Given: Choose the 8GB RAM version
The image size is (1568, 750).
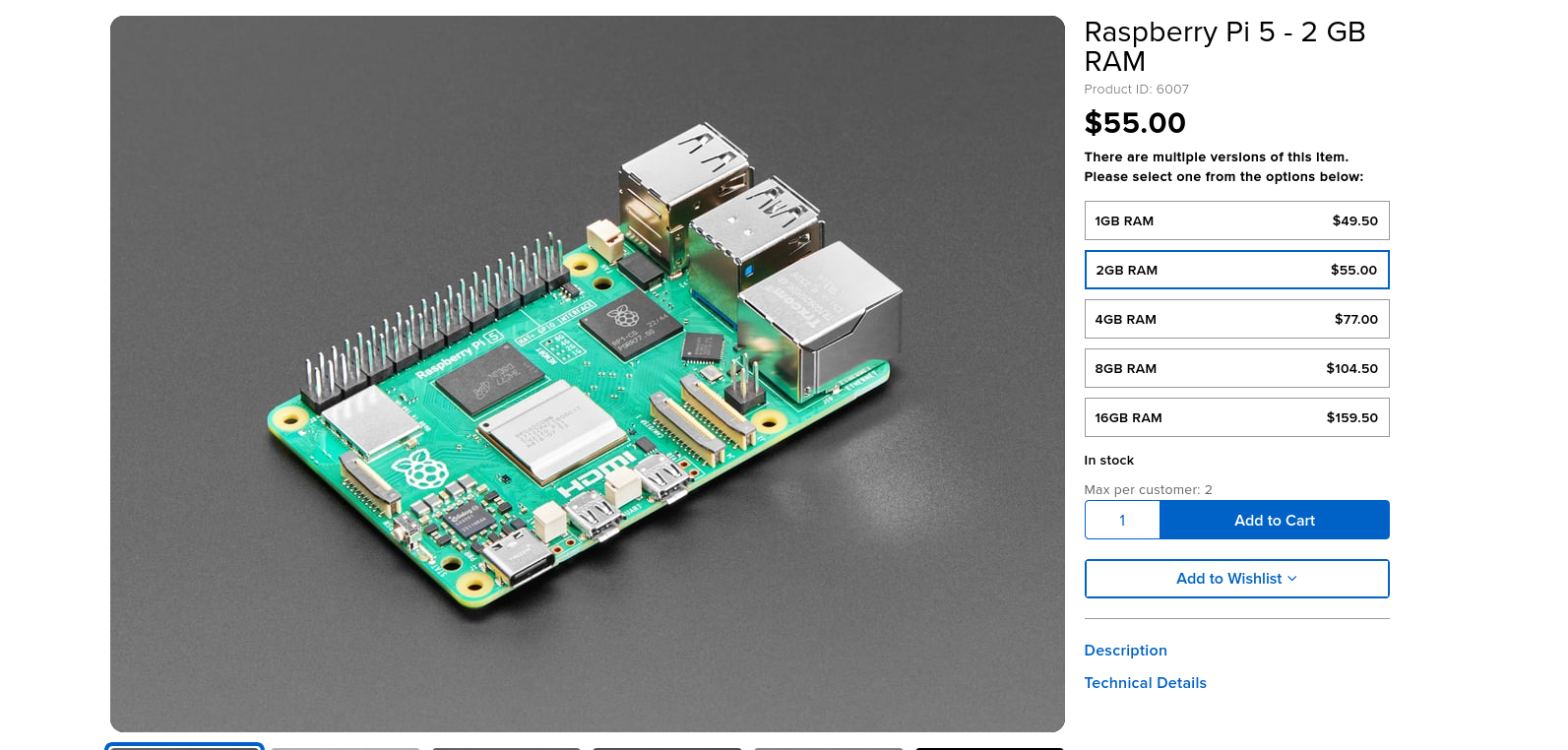Looking at the screenshot, I should tap(1236, 368).
